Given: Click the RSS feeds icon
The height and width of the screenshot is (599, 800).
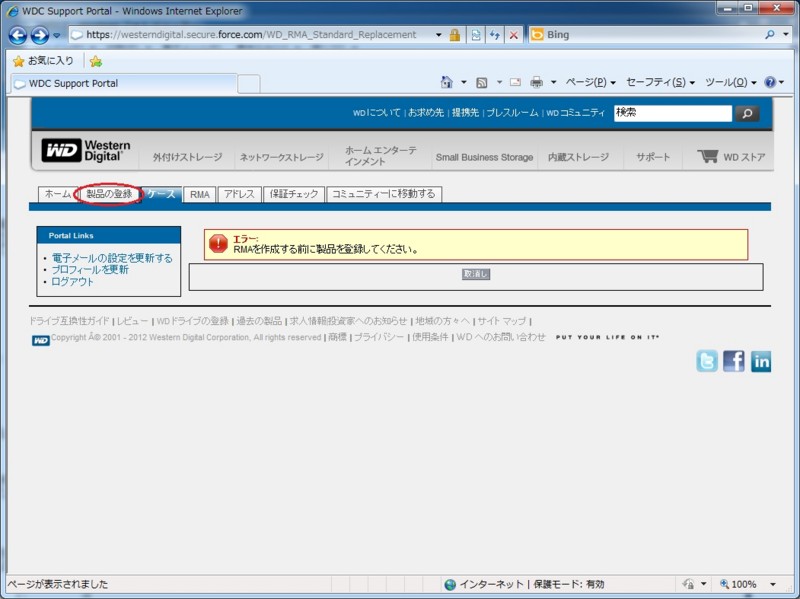Looking at the screenshot, I should tap(481, 82).
